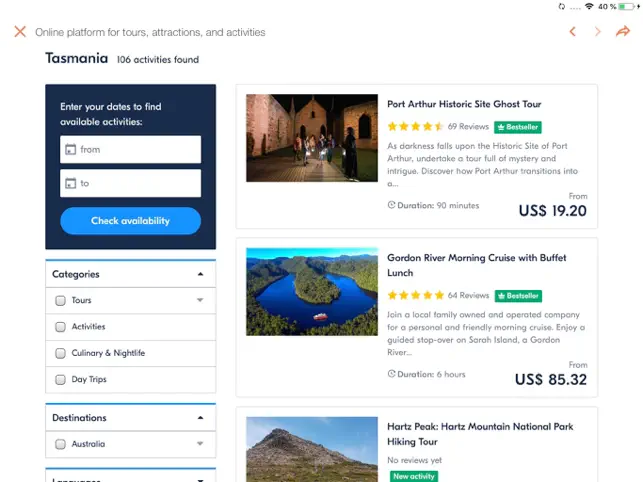This screenshot has width=643, height=482.
Task: Open the Port Arthur night tour photo
Action: click(312, 138)
